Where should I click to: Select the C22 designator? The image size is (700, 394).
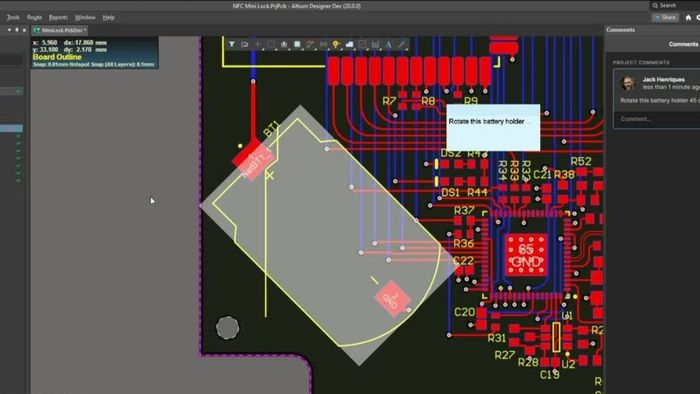(x=463, y=261)
